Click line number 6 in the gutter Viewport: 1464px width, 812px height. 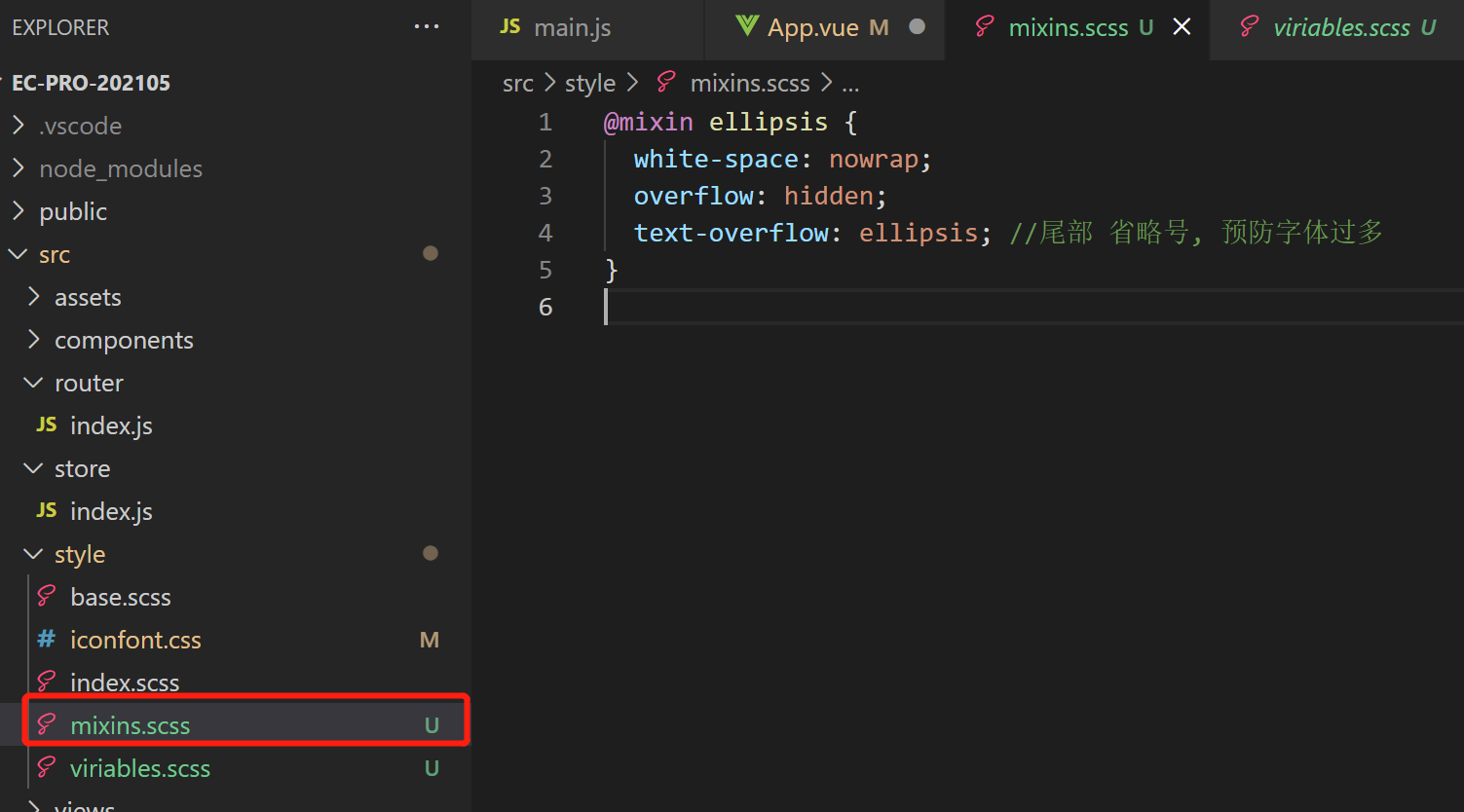[x=545, y=307]
